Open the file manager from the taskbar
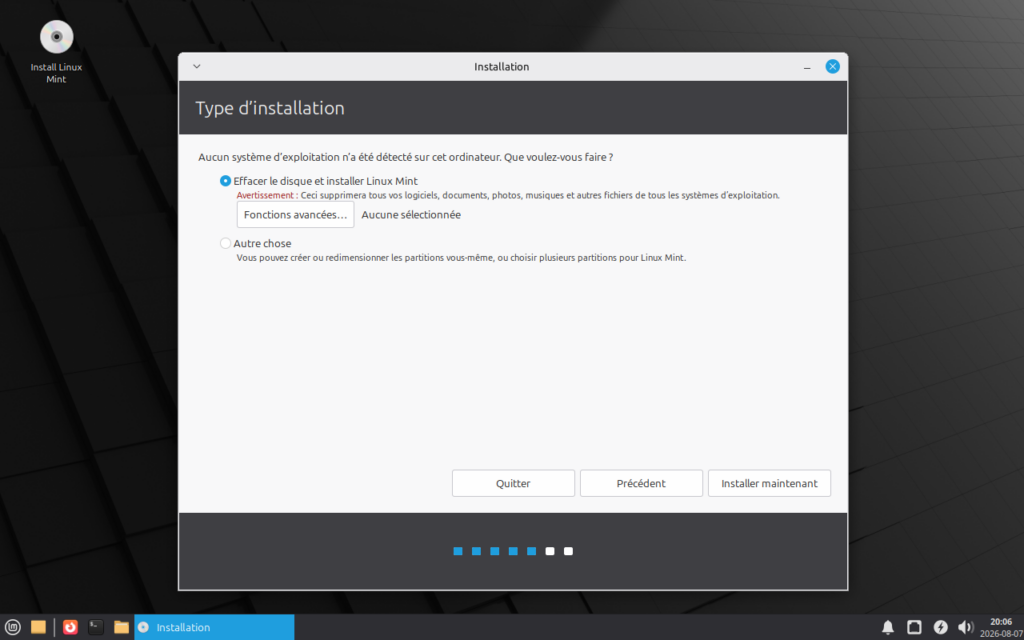The height and width of the screenshot is (640, 1024). coord(121,627)
